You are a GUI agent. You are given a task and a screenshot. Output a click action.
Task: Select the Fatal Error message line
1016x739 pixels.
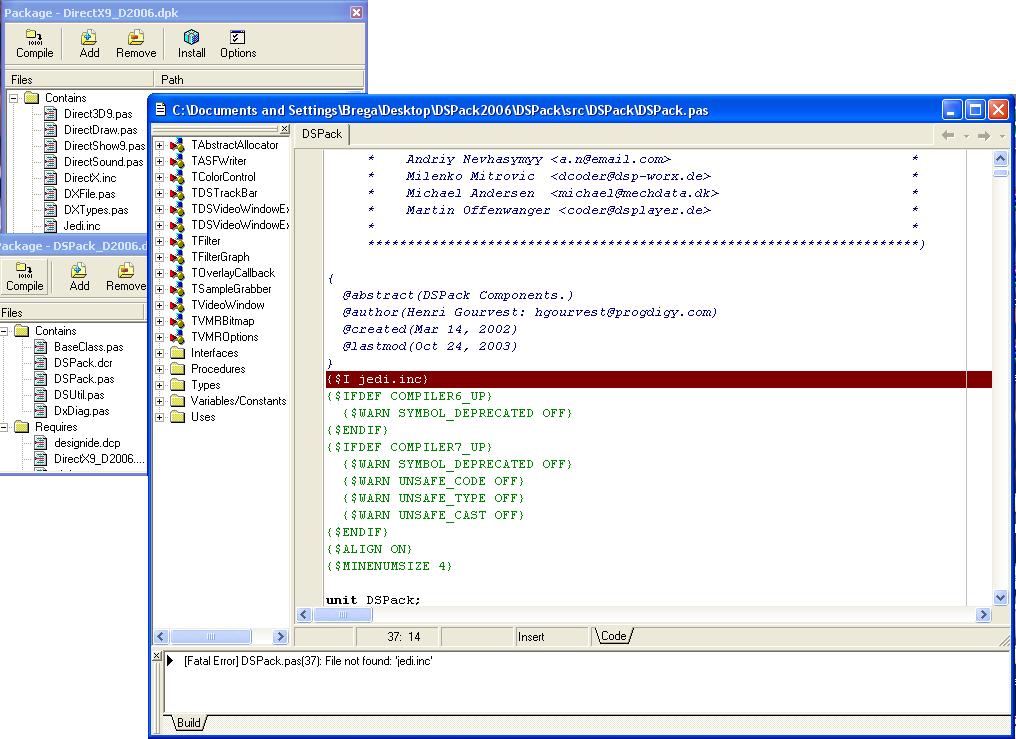[308, 661]
